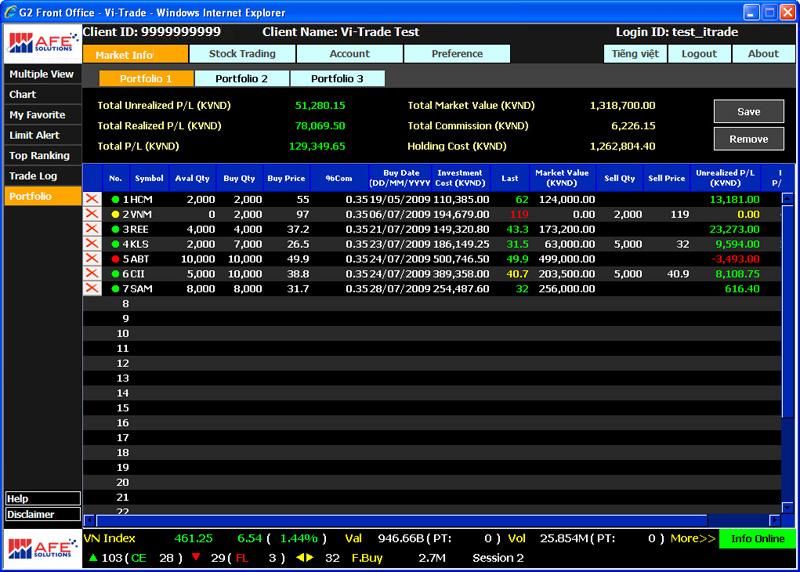
Task: Open Trade Log from sidebar
Action: tap(42, 176)
